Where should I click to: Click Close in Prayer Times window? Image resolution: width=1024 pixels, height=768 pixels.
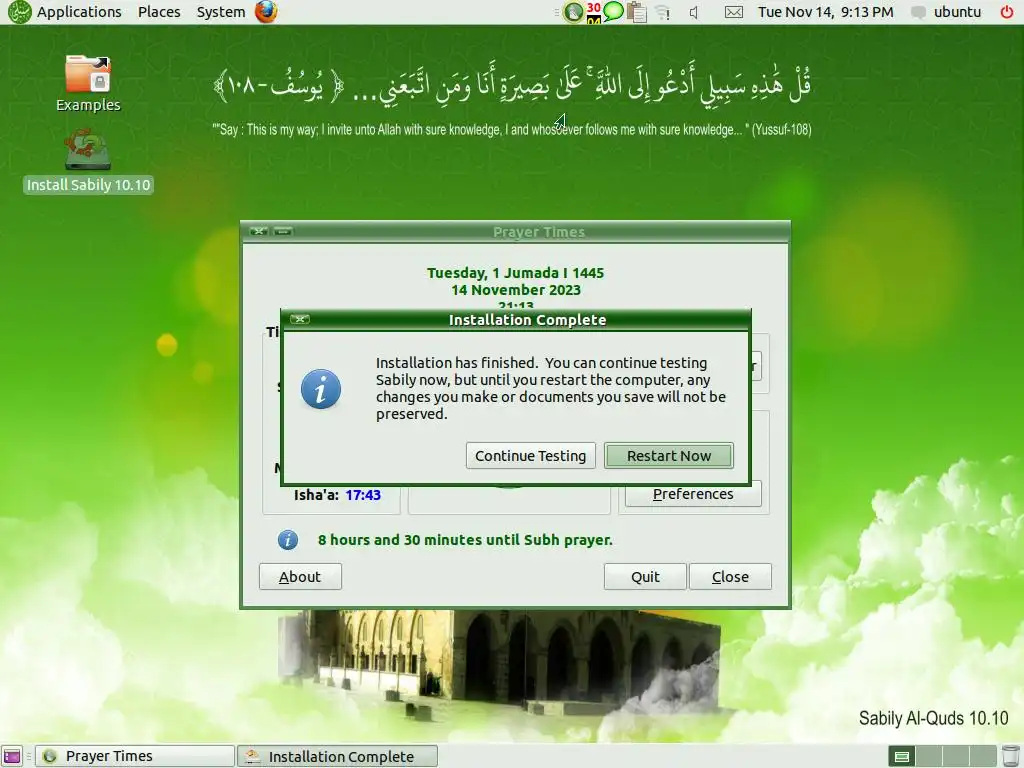pos(730,577)
